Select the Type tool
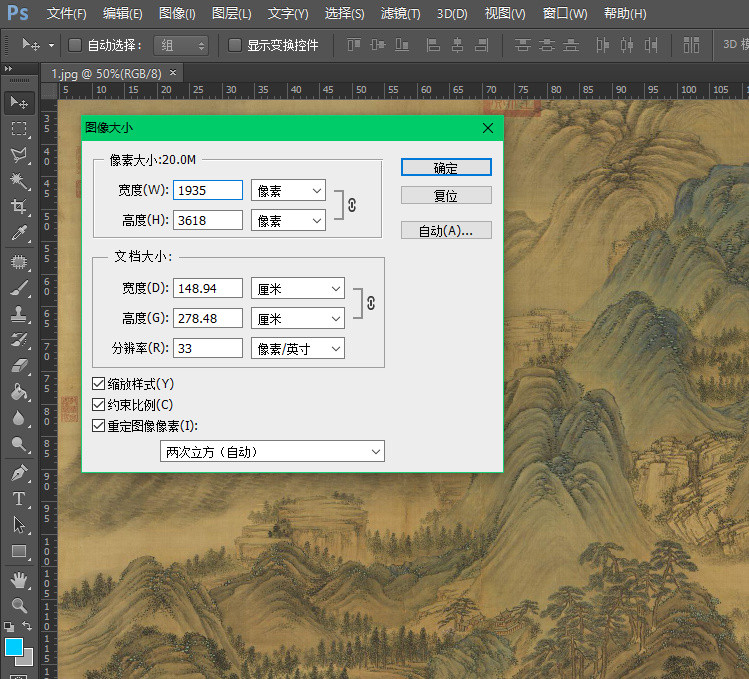 point(19,499)
